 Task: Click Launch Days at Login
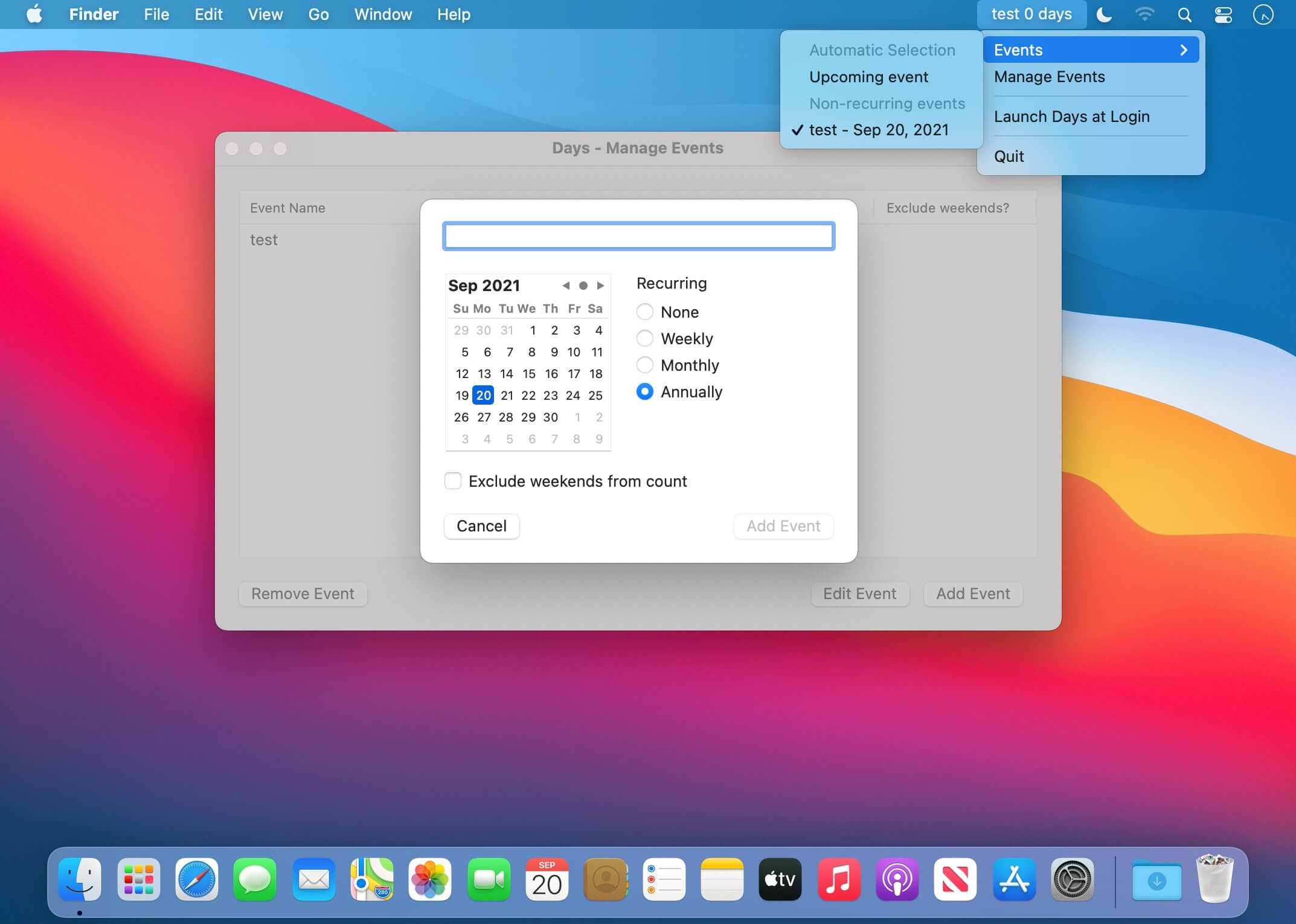(x=1071, y=117)
